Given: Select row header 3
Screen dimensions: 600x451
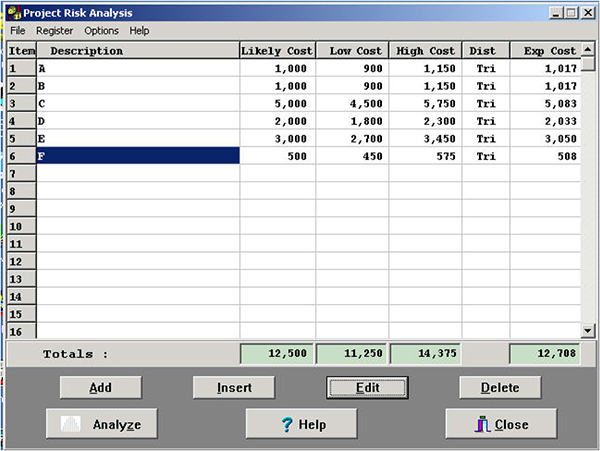Looking at the screenshot, I should coord(22,103).
